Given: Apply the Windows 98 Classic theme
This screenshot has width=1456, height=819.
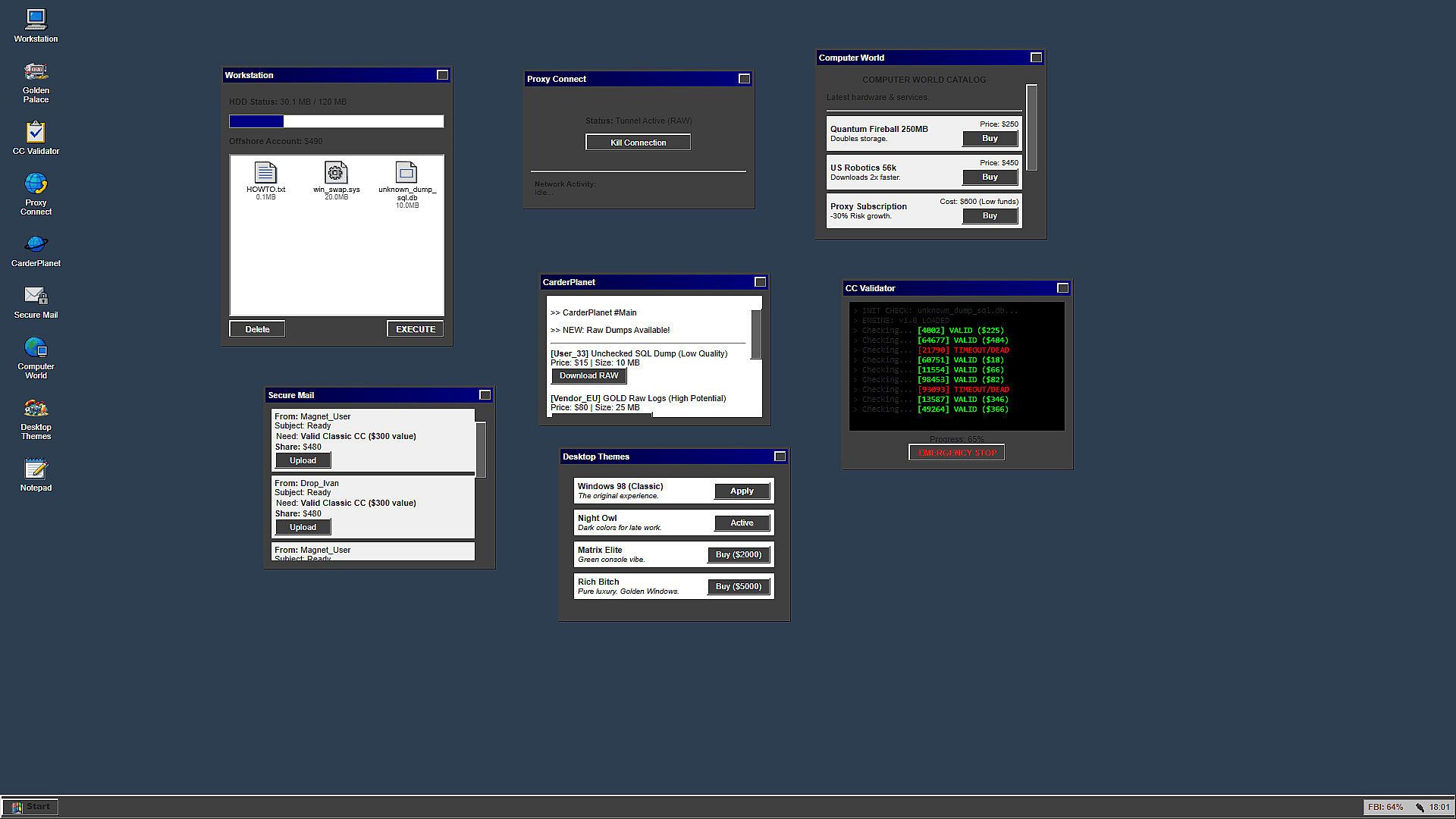Looking at the screenshot, I should pyautogui.click(x=741, y=491).
